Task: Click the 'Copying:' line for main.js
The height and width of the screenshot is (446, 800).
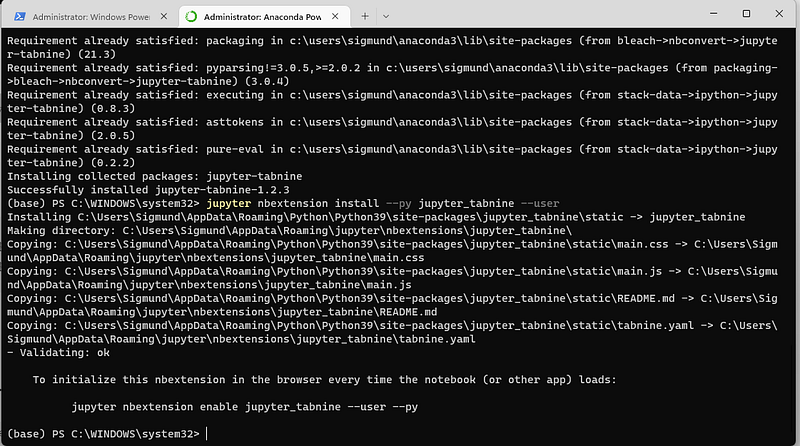Action: (392, 278)
